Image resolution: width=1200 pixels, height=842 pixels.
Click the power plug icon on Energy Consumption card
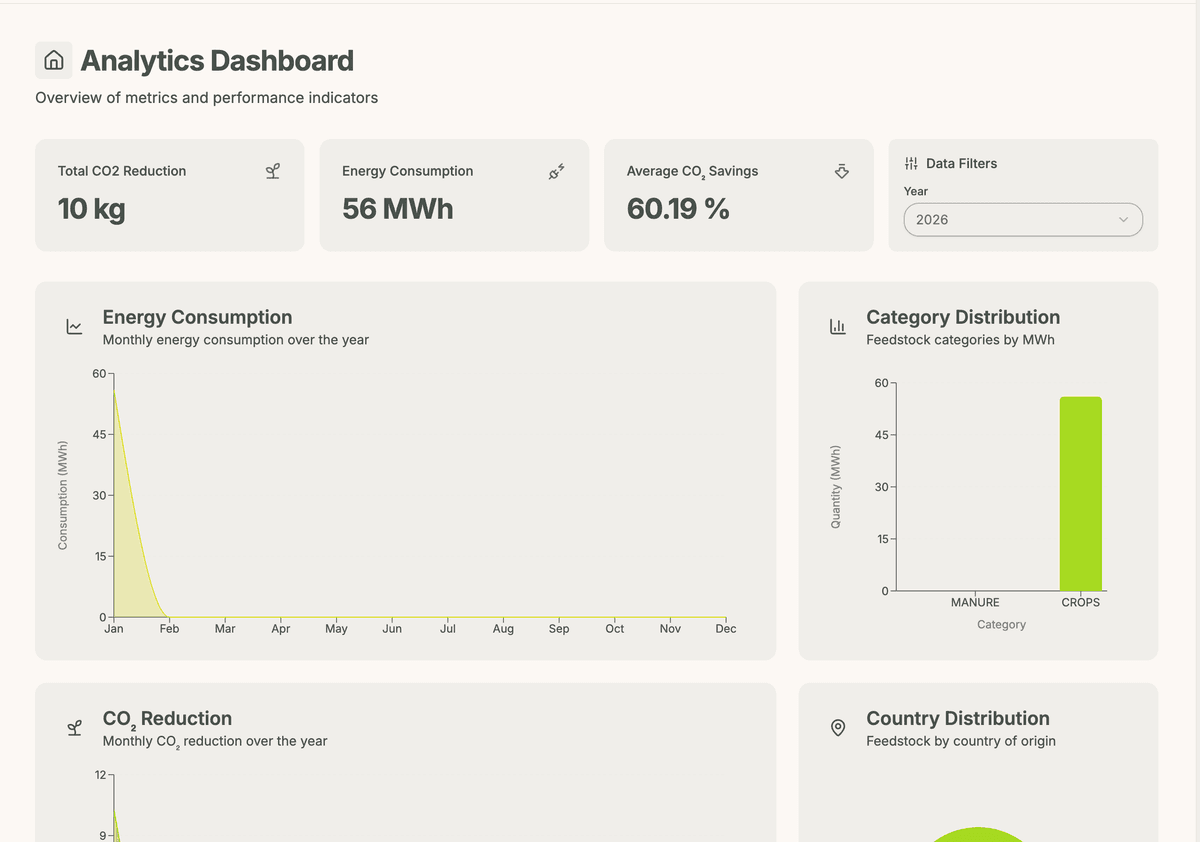tap(556, 171)
